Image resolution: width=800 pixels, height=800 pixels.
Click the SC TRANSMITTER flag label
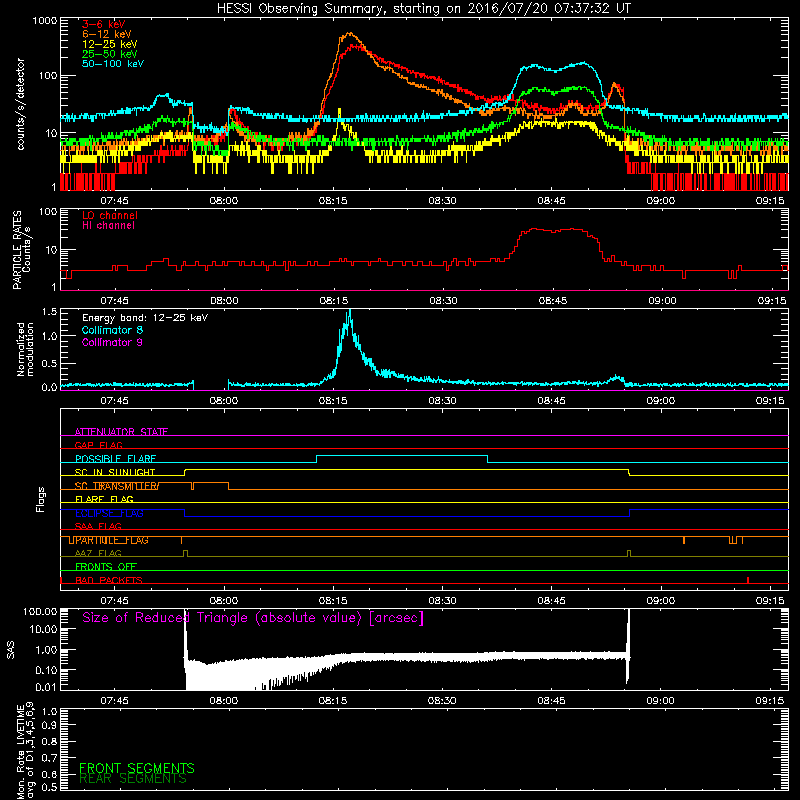[x=117, y=486]
